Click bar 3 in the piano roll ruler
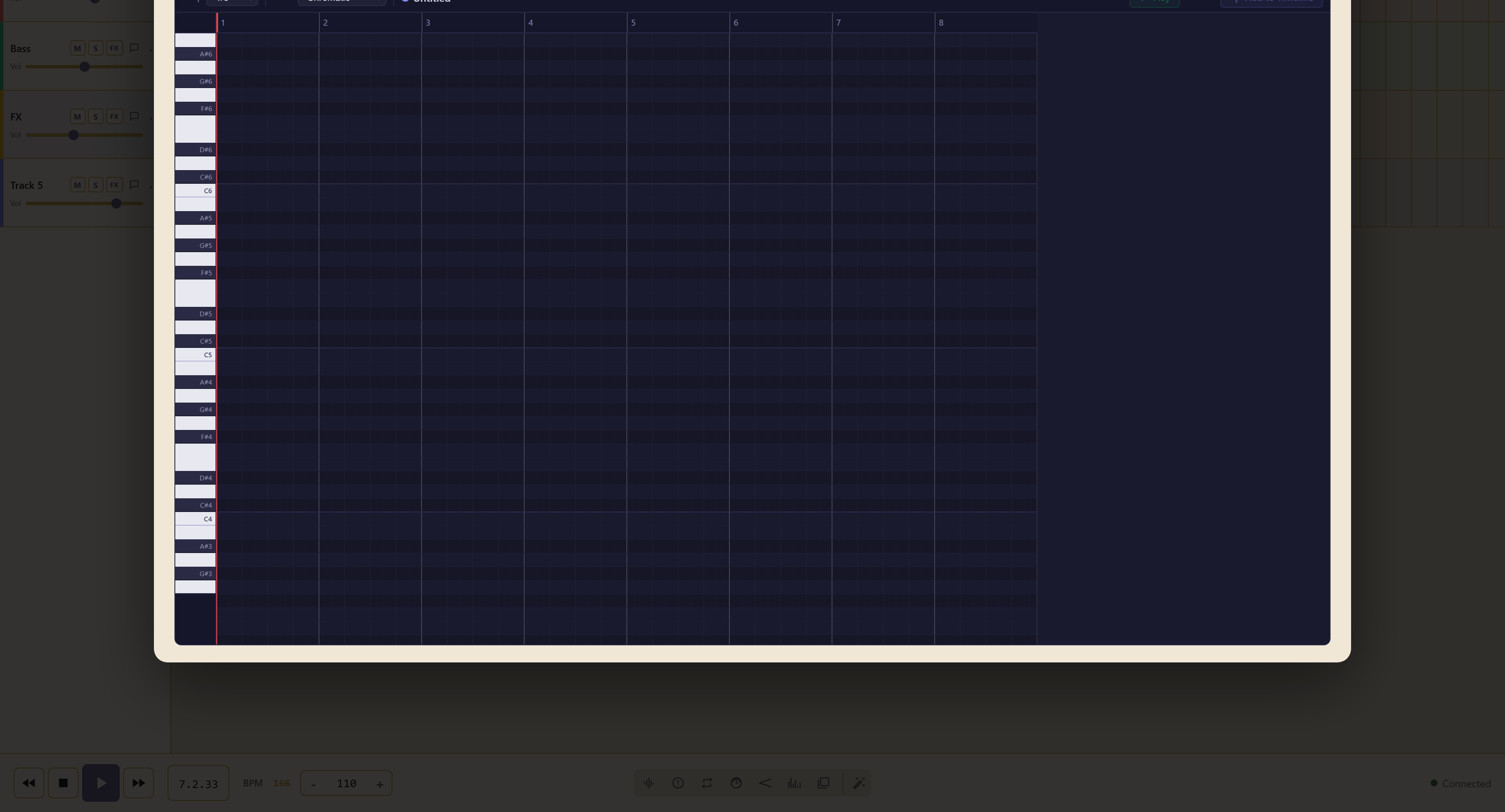 pyautogui.click(x=472, y=23)
